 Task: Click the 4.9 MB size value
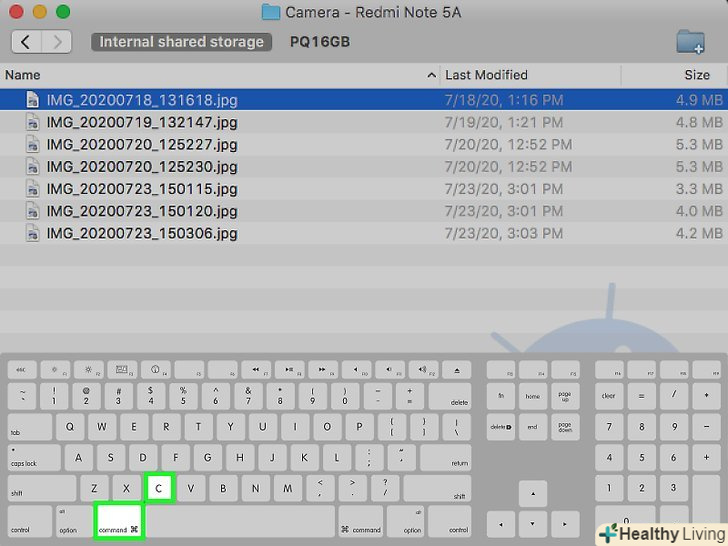[x=699, y=100]
